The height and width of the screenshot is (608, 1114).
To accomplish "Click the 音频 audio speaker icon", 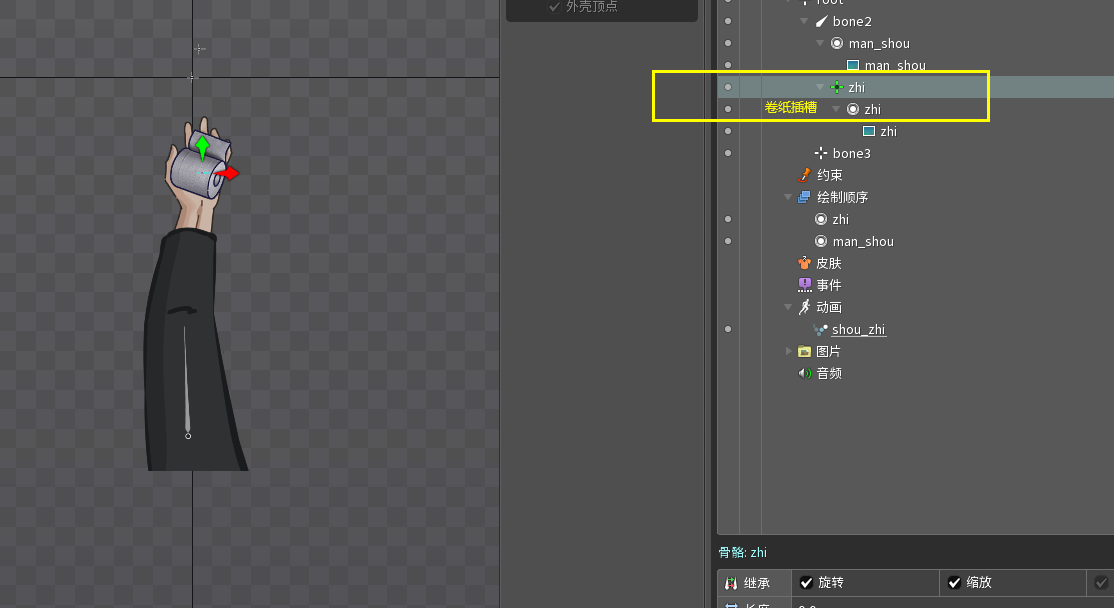I will 805,373.
